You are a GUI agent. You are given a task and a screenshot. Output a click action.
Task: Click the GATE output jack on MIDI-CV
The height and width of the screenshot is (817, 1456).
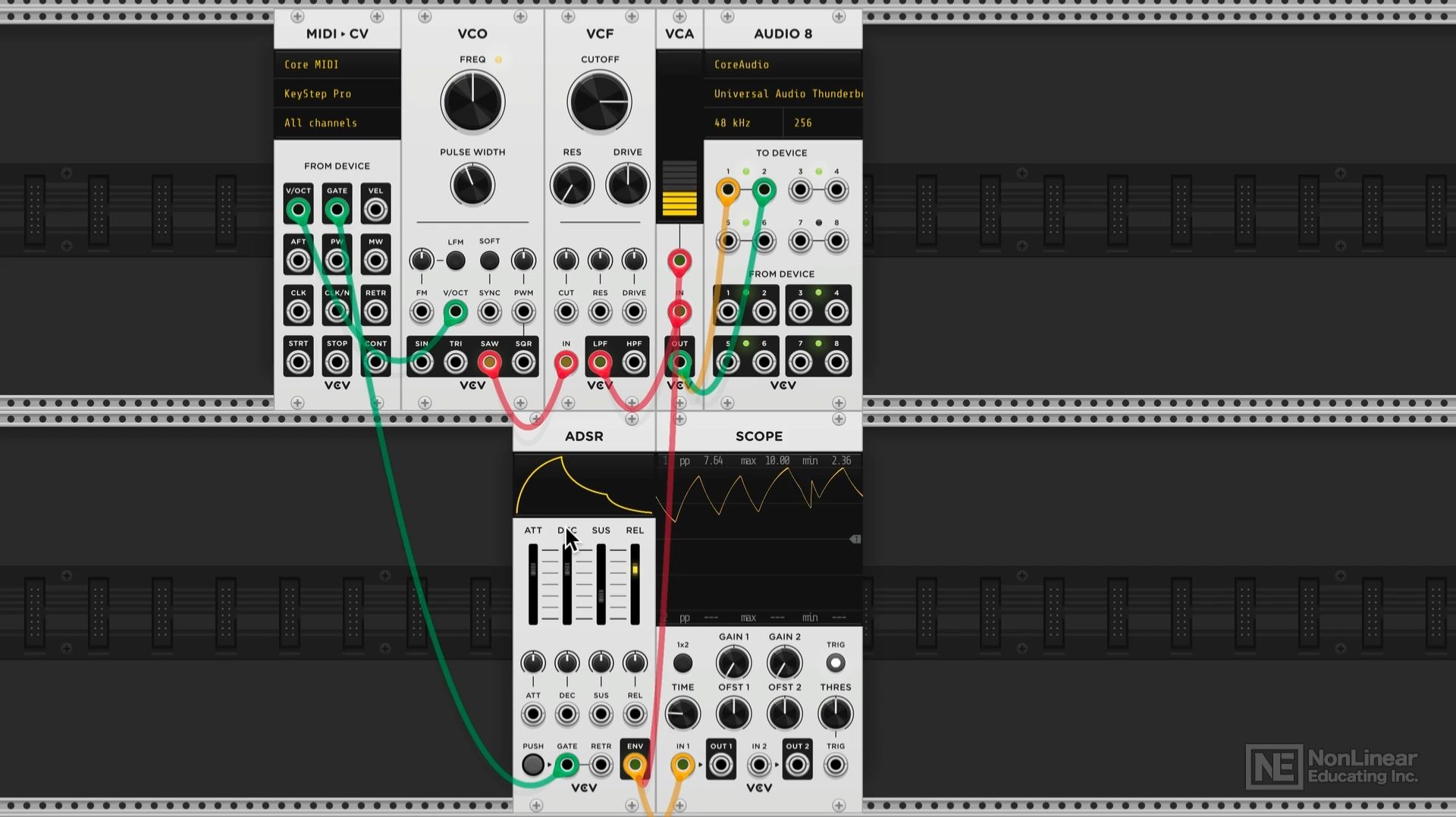tap(337, 209)
